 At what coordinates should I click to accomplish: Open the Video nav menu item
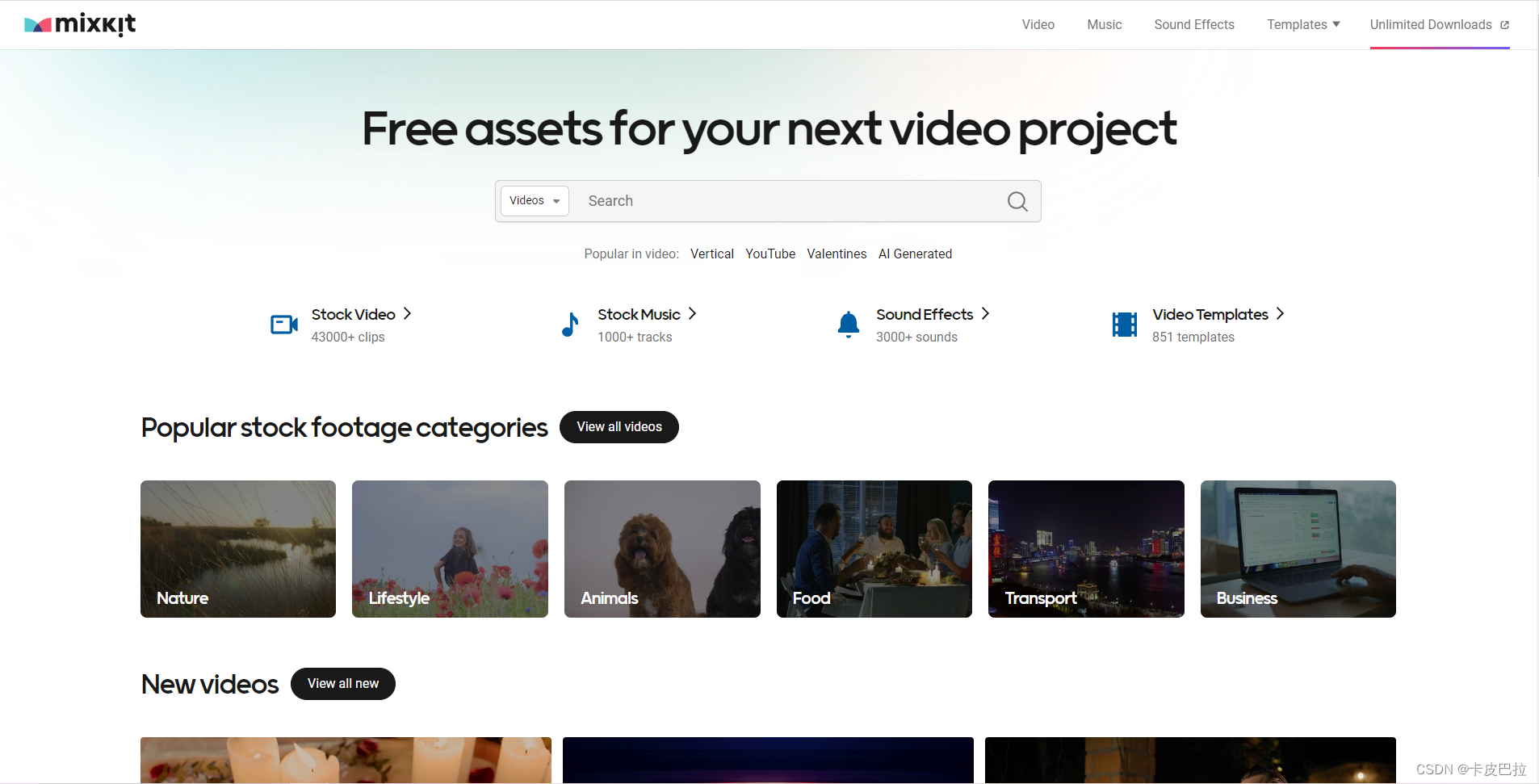(x=1038, y=25)
